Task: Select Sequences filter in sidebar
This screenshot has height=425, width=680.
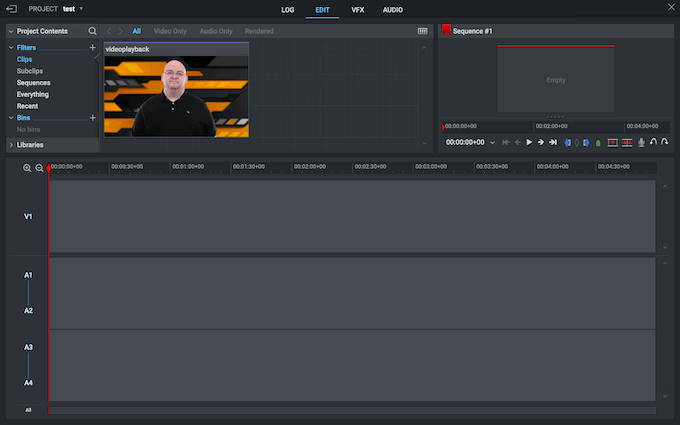Action: (33, 83)
